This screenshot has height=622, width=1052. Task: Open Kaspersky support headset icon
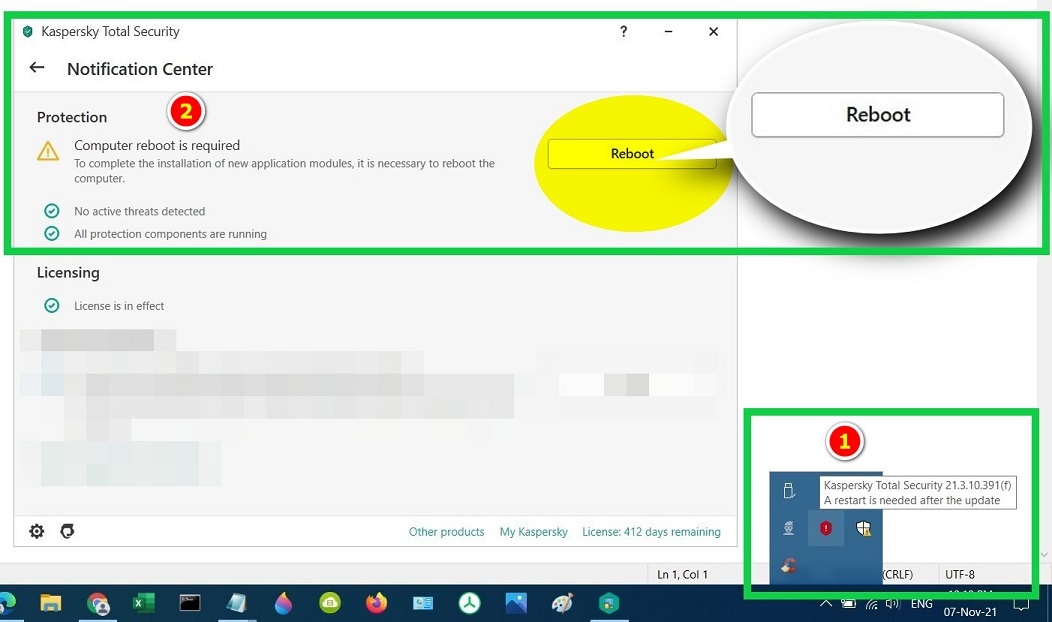tap(67, 531)
